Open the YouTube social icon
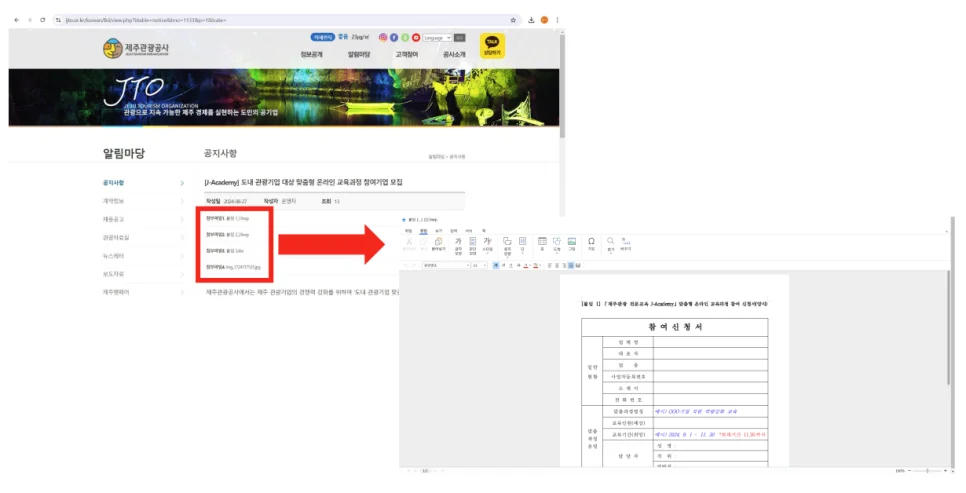Image resolution: width=966 pixels, height=493 pixels. [416, 38]
